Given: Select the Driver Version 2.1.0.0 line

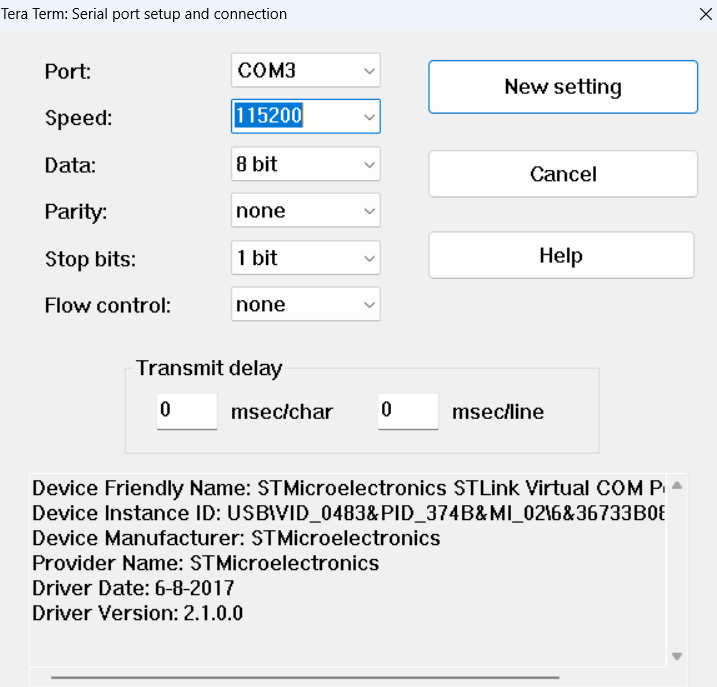Looking at the screenshot, I should tap(137, 613).
